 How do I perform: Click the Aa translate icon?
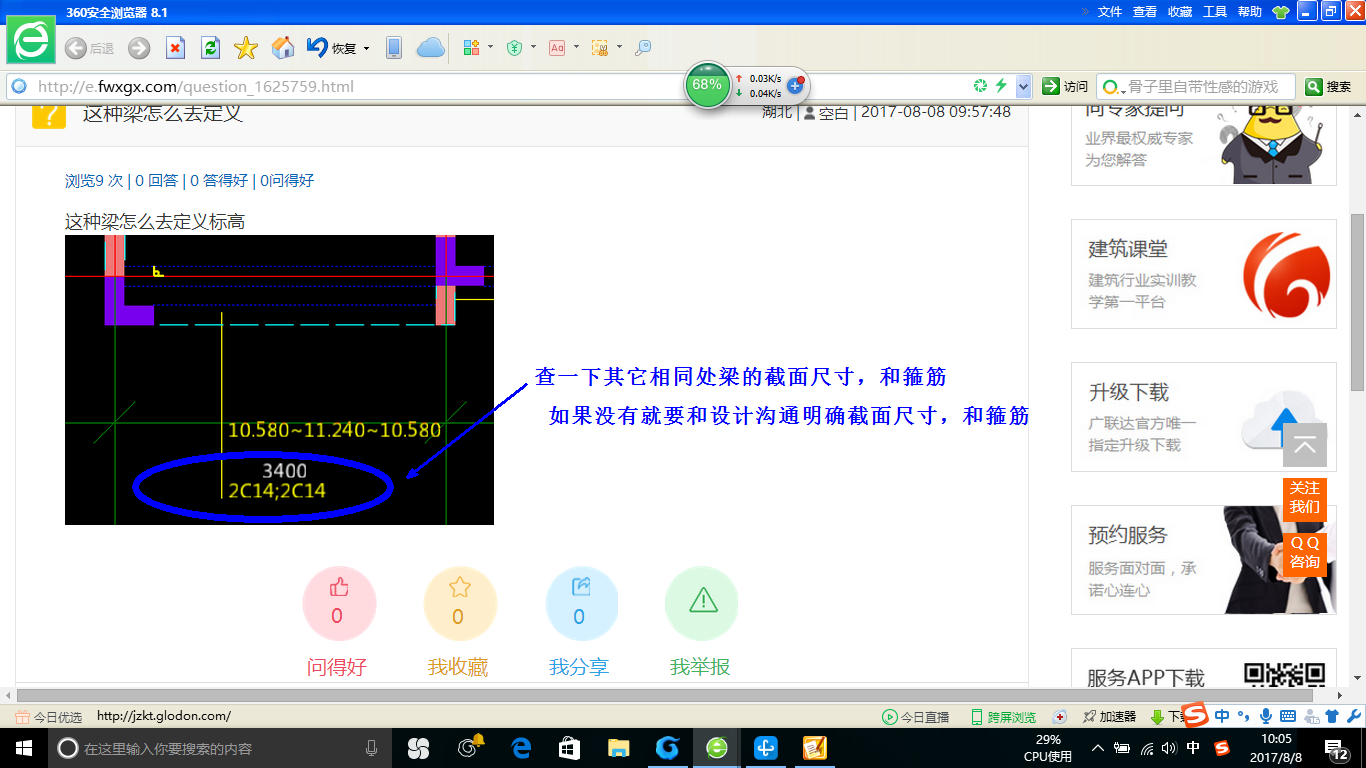(557, 48)
